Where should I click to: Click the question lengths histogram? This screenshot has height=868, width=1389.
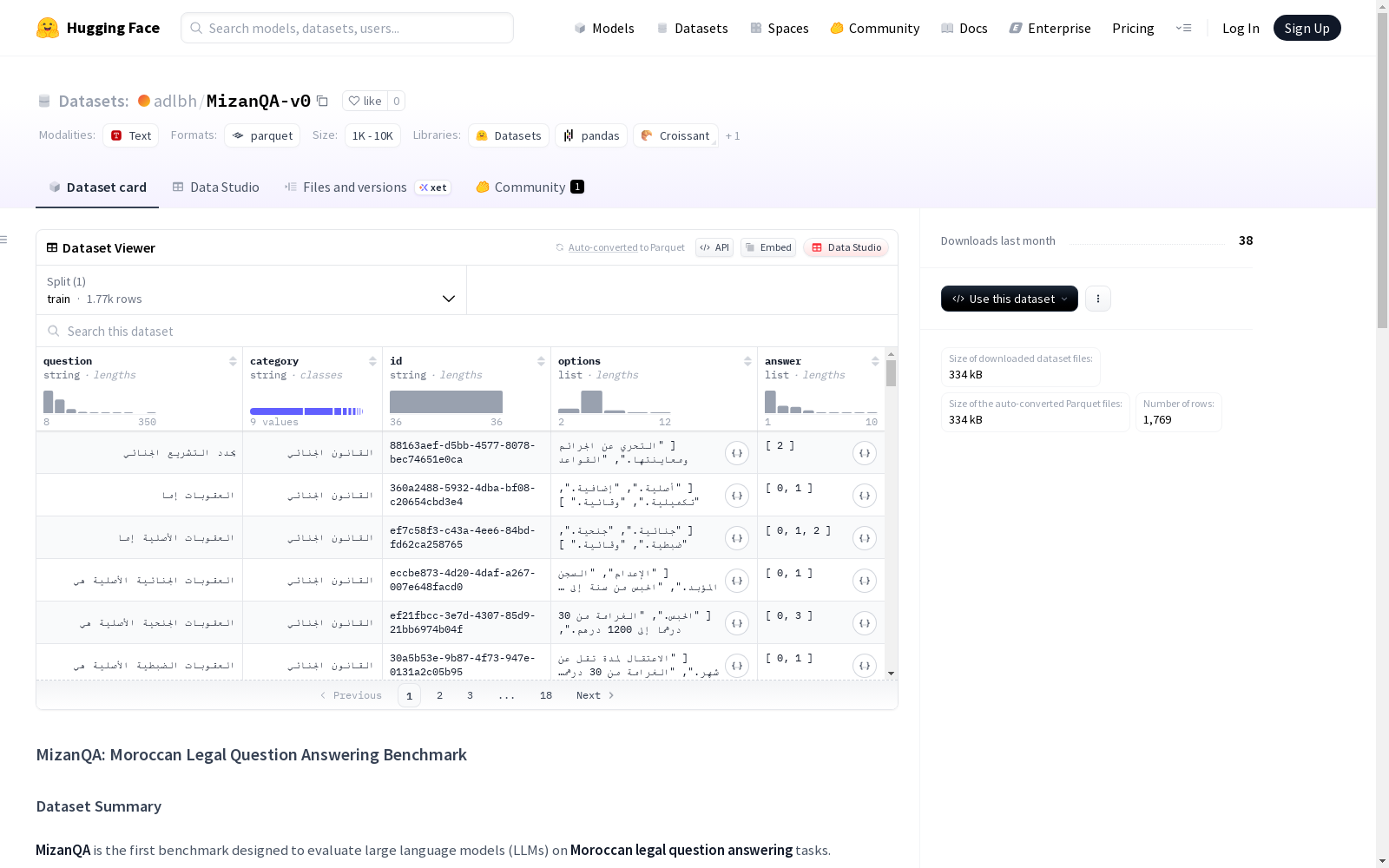click(x=100, y=401)
